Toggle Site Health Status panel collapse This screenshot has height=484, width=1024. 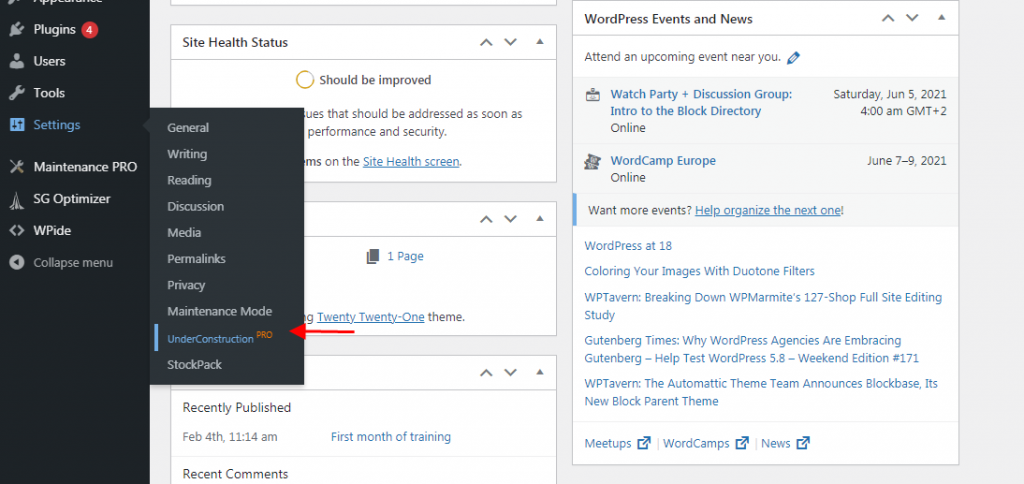click(x=539, y=42)
